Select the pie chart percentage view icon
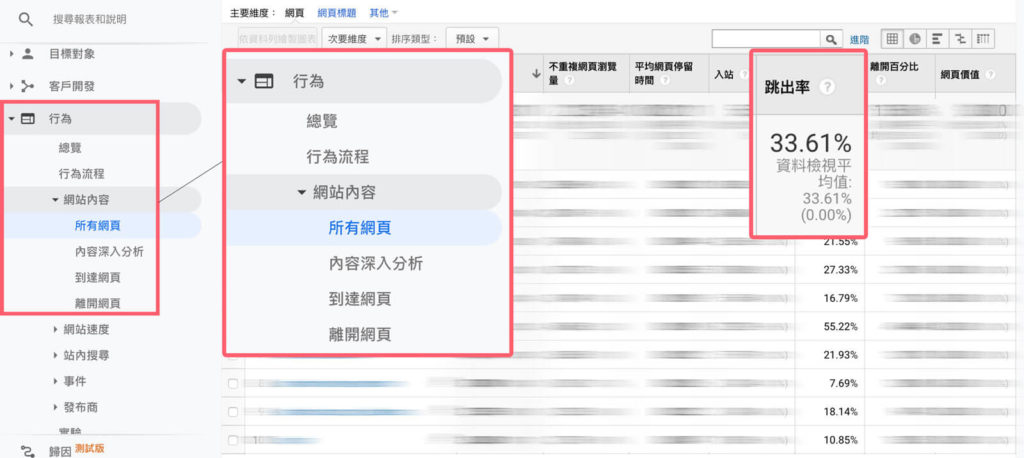The height and width of the screenshot is (458, 1024). pyautogui.click(x=915, y=38)
